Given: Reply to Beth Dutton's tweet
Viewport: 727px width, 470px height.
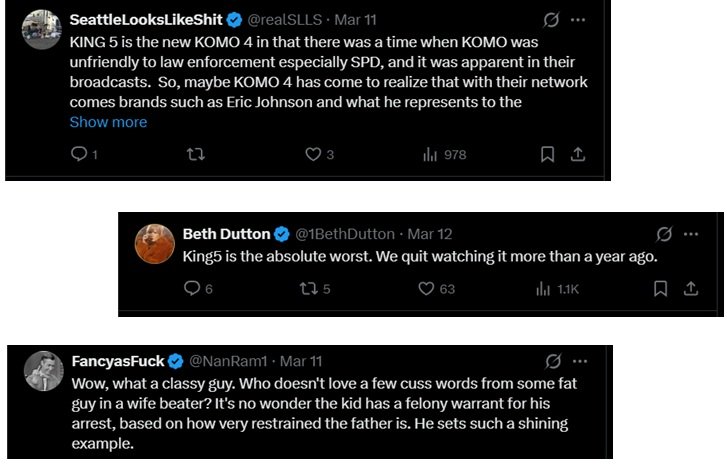Looking at the screenshot, I should 192,288.
